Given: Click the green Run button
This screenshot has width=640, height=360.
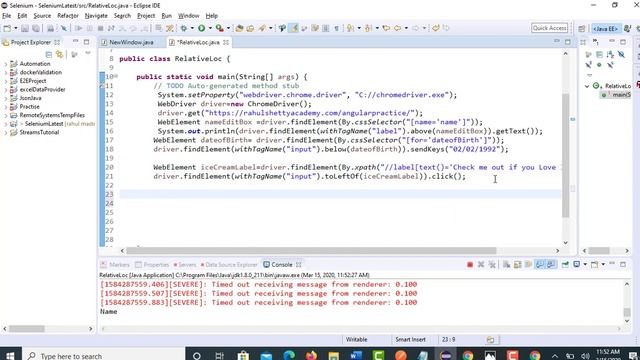Looking at the screenshot, I should (x=202, y=28).
